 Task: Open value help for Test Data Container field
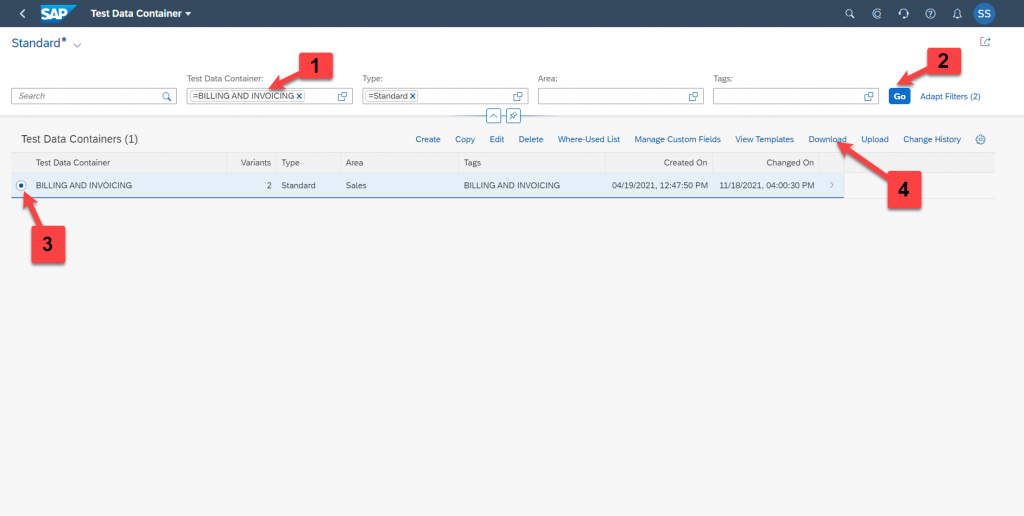tap(342, 96)
